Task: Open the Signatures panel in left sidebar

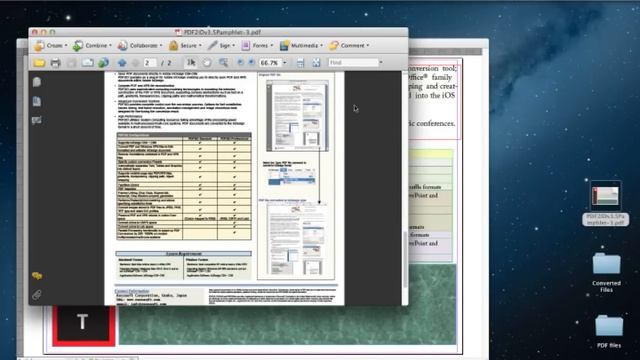Action: coord(37,120)
